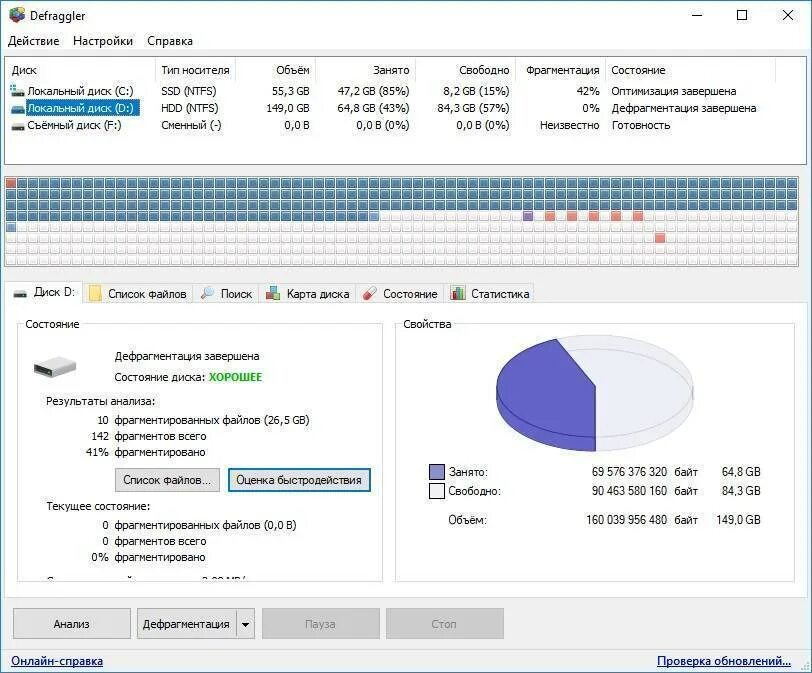Click the 90 463 580 160 байт value

tap(645, 491)
